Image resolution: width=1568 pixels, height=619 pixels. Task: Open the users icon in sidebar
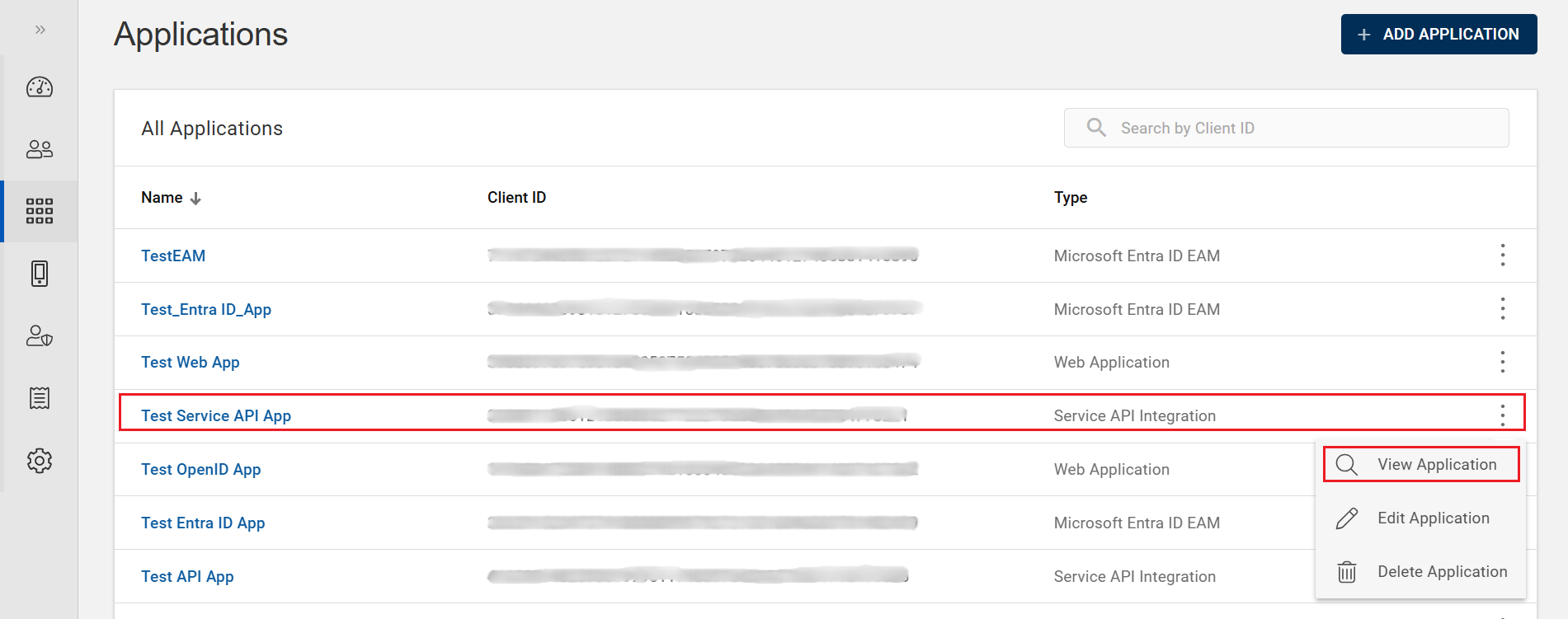(x=40, y=149)
